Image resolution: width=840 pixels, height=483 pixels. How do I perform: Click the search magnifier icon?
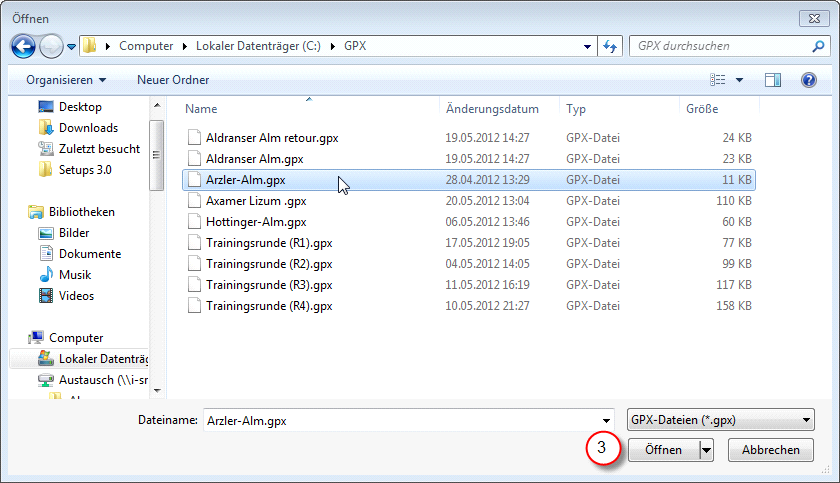tap(817, 46)
